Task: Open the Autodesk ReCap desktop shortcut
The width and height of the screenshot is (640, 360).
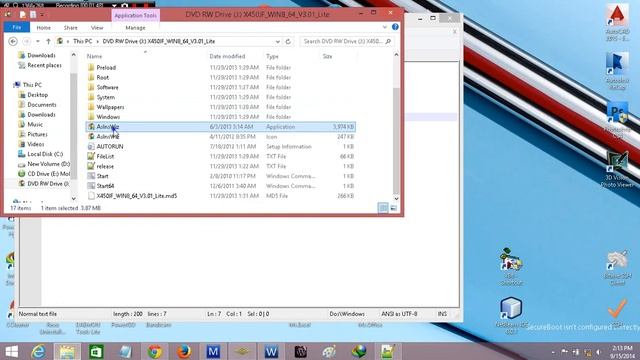Action: tap(617, 70)
